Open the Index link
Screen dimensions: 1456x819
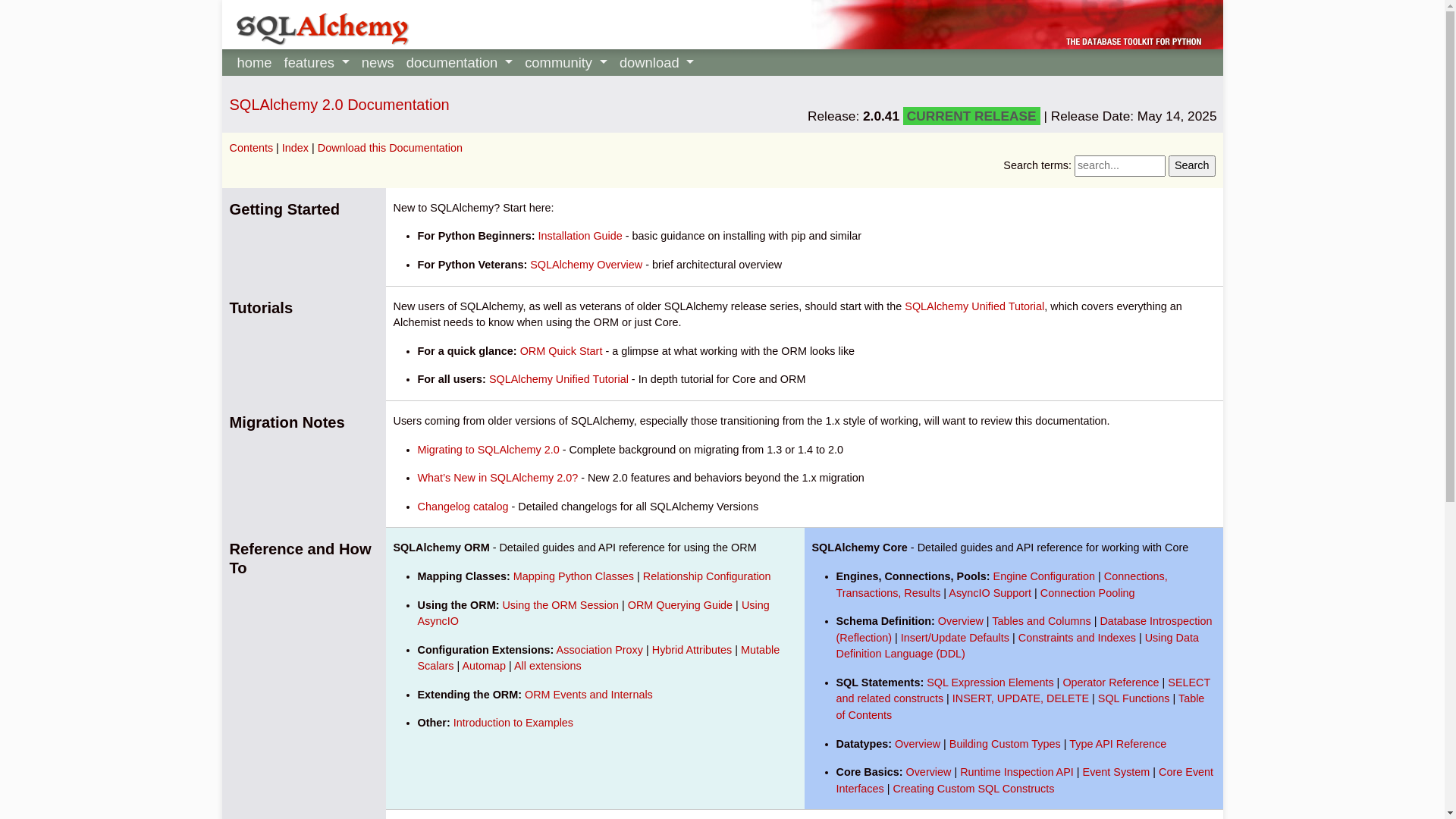coord(295,148)
